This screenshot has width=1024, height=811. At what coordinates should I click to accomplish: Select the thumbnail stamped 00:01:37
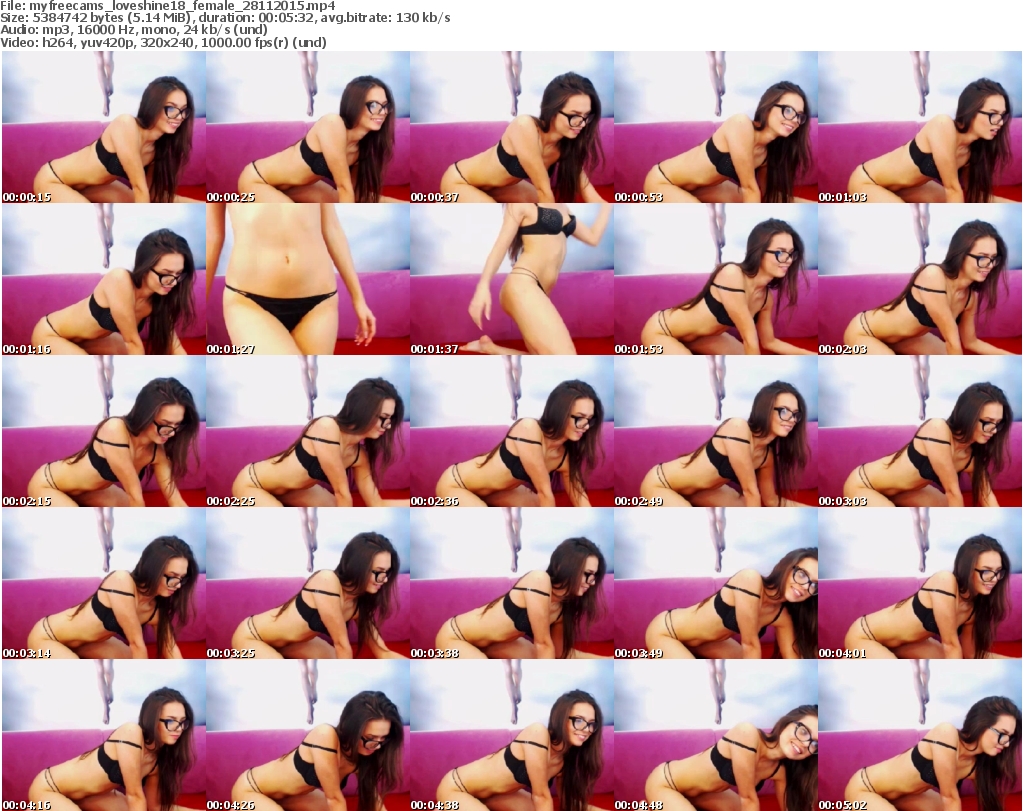click(512, 279)
